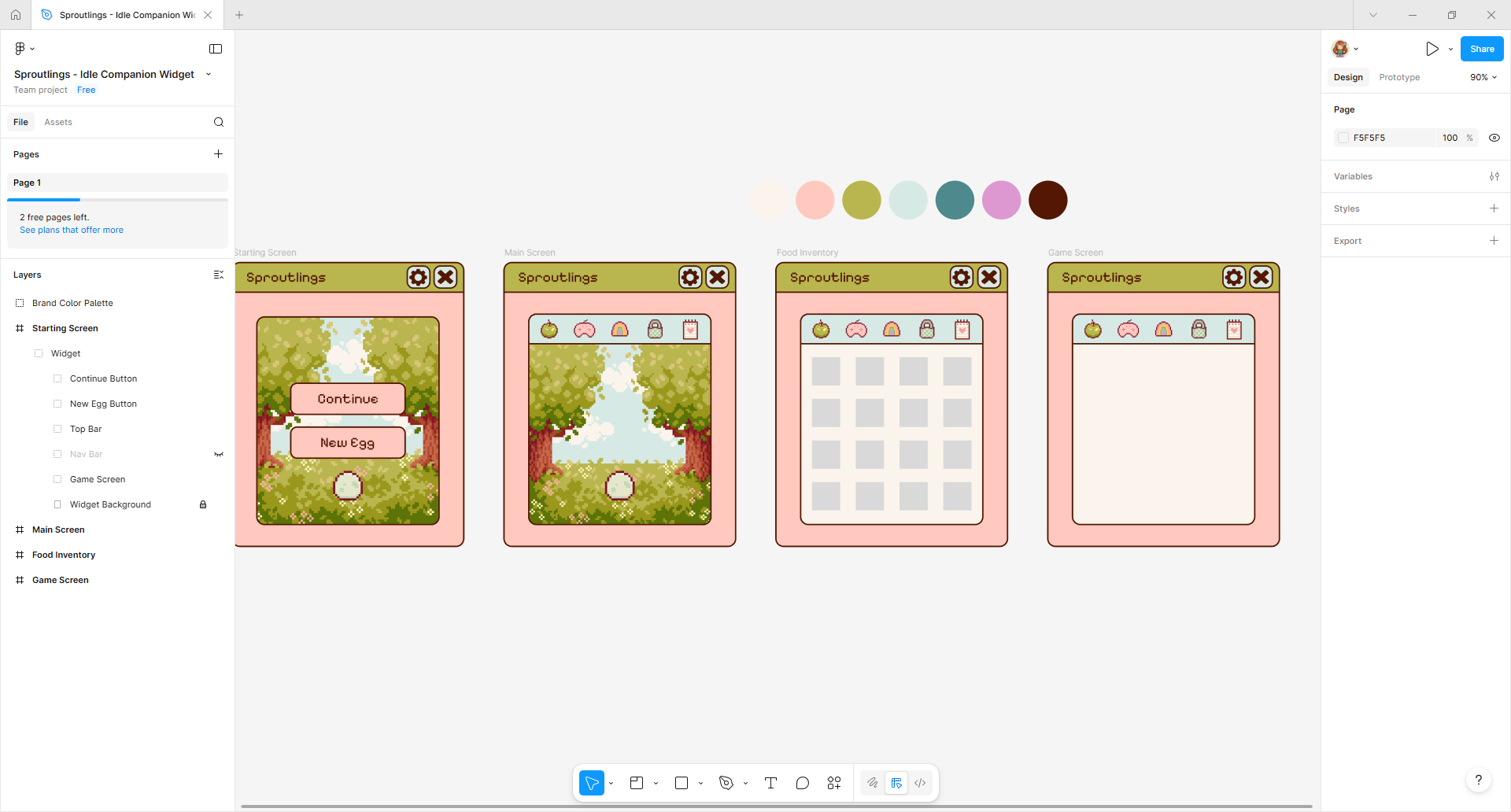The width and height of the screenshot is (1511, 812).
Task: Toggle the sidebar panel layout icon
Action: (x=216, y=49)
